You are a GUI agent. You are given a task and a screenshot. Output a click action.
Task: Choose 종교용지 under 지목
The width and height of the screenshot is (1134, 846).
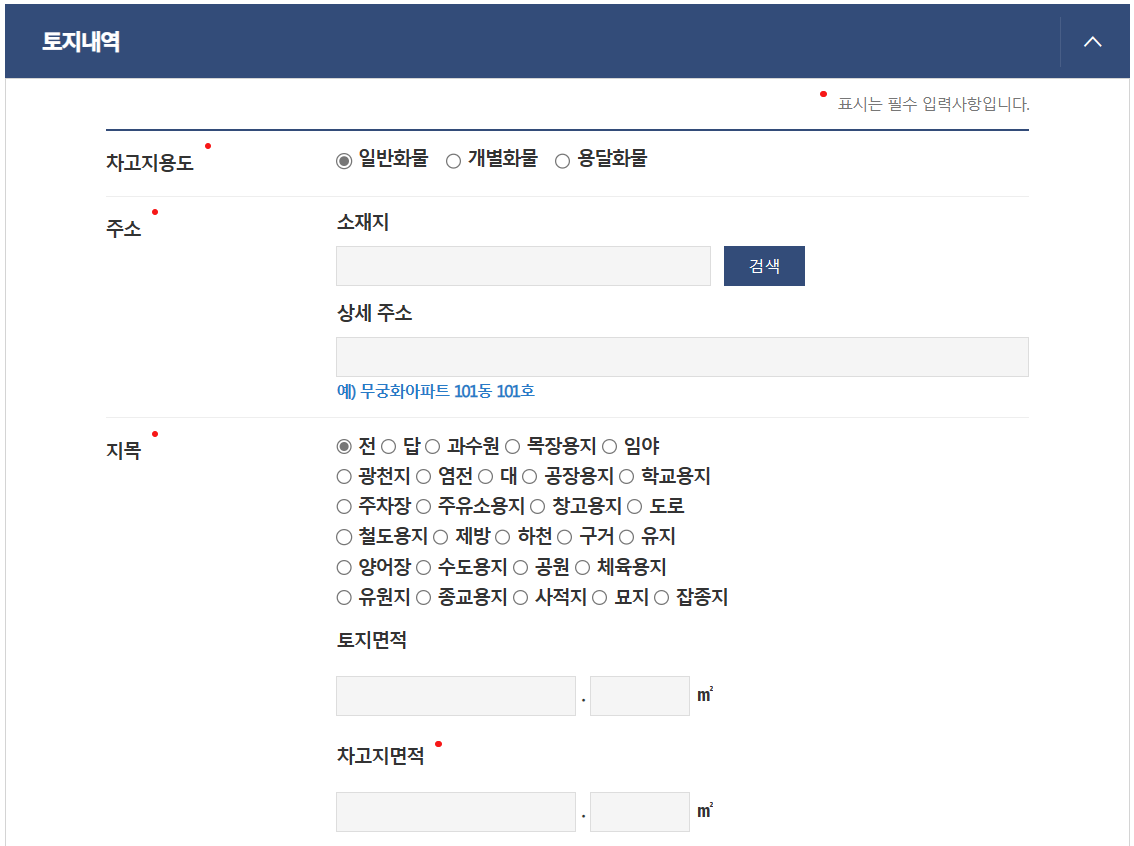[x=426, y=598]
